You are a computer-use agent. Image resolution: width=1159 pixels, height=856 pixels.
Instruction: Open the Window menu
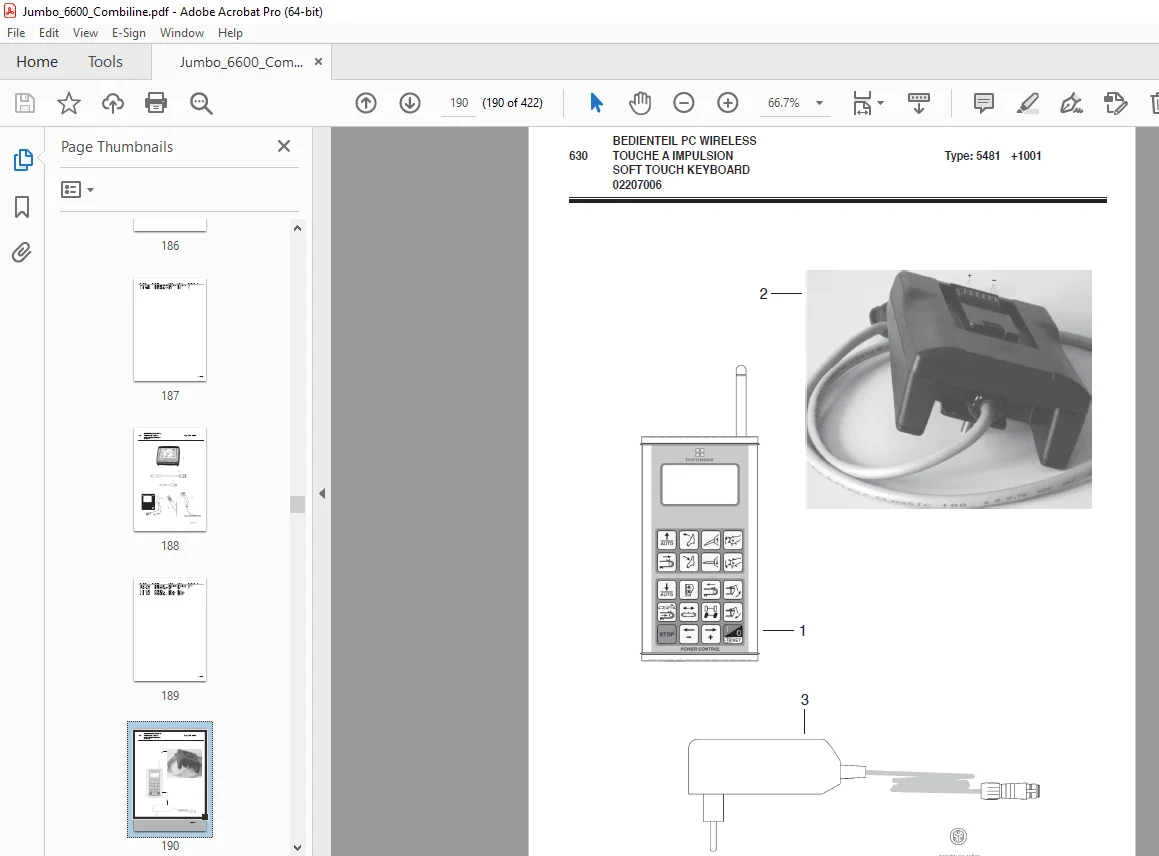182,33
